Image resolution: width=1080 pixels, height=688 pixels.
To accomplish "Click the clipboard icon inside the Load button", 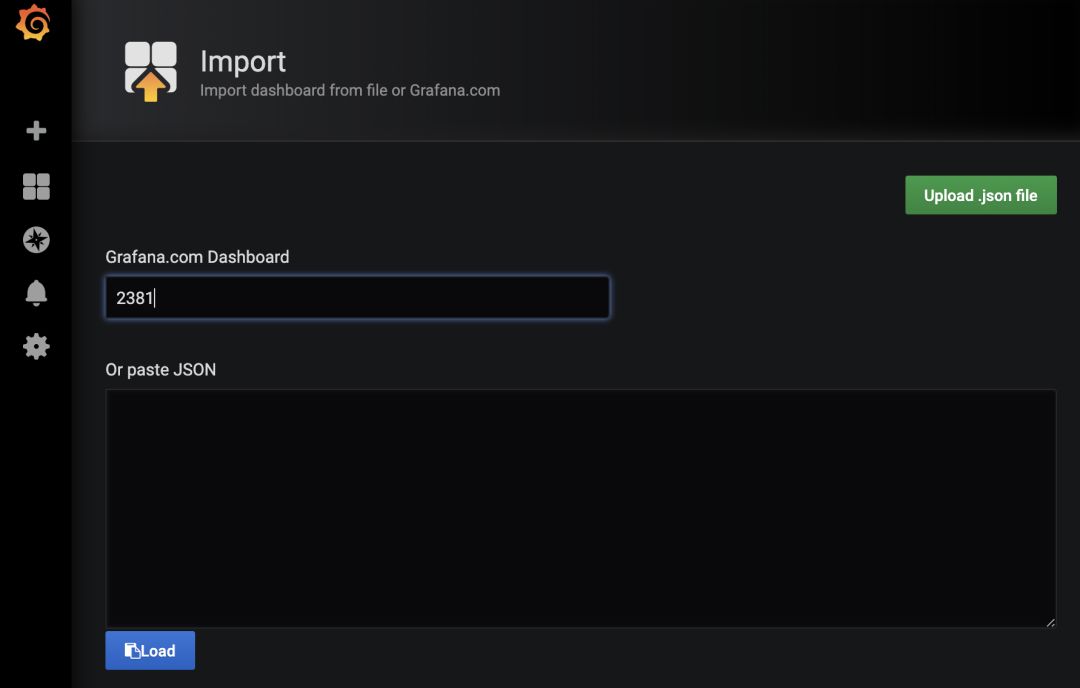I will coord(132,651).
